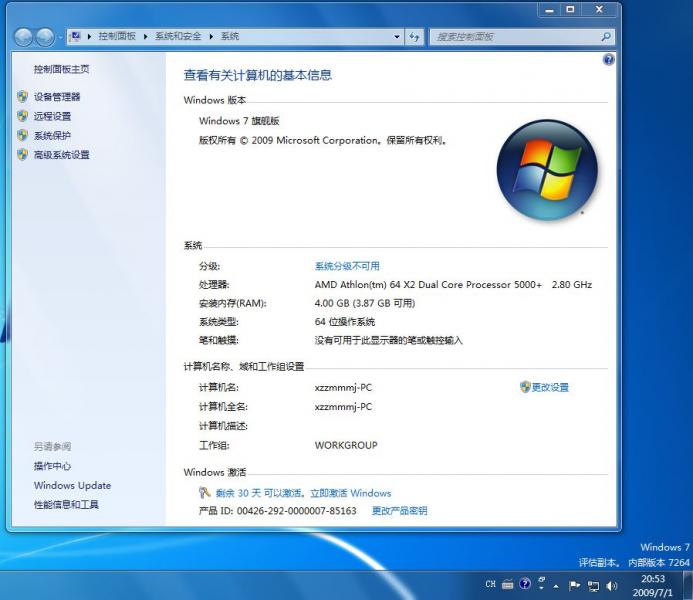Click shield icon beside 高级系统设置
Viewport: 693px width, 600px height.
pyautogui.click(x=22, y=154)
